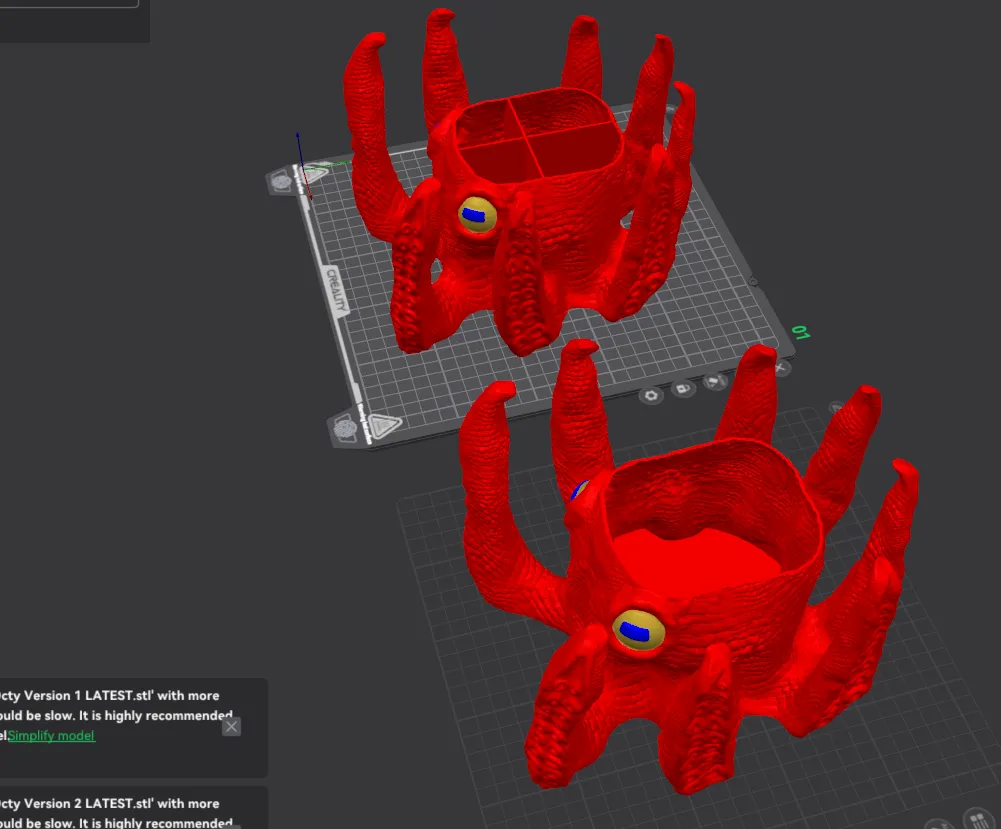
Task: Click the Simplify model link
Action: coord(51,735)
